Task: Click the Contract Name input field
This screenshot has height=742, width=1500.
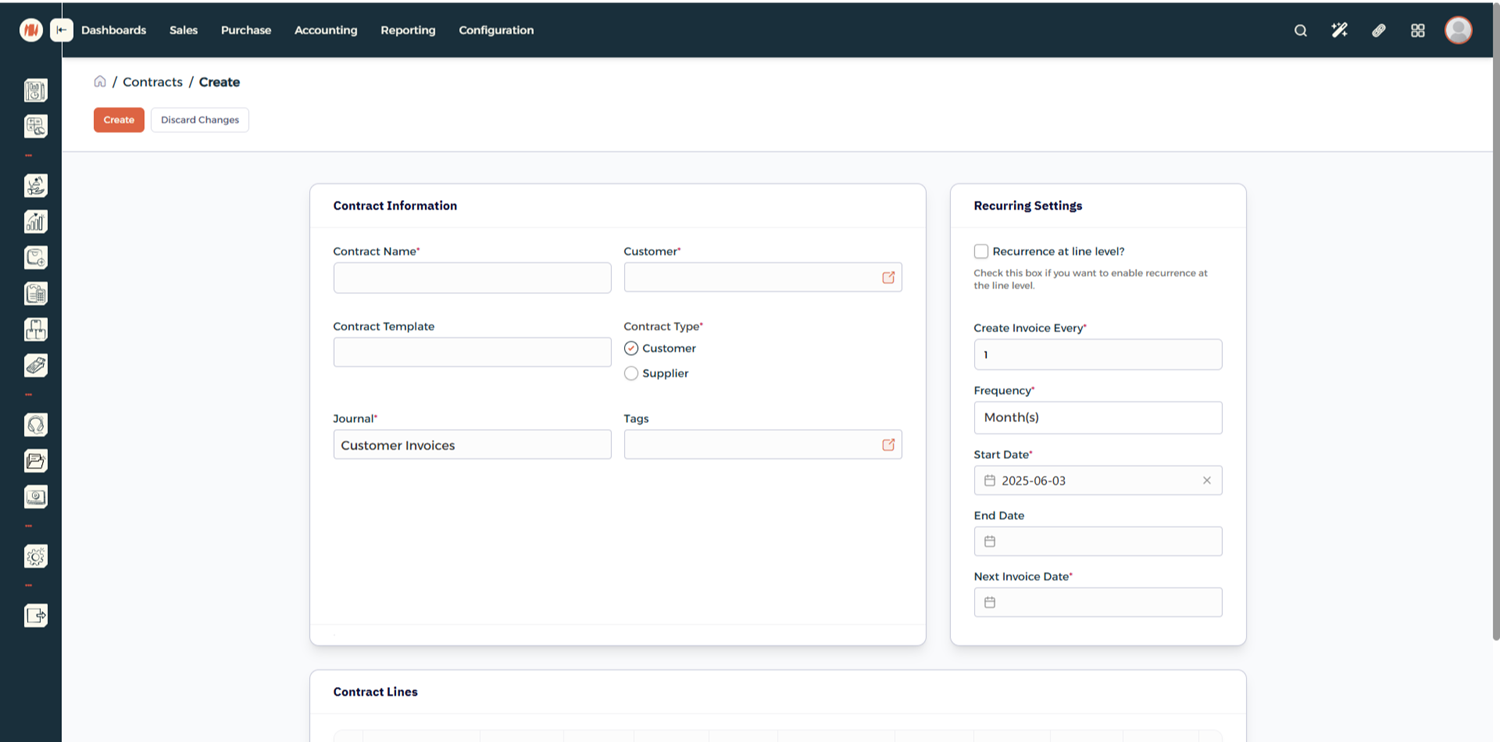Action: [x=472, y=277]
